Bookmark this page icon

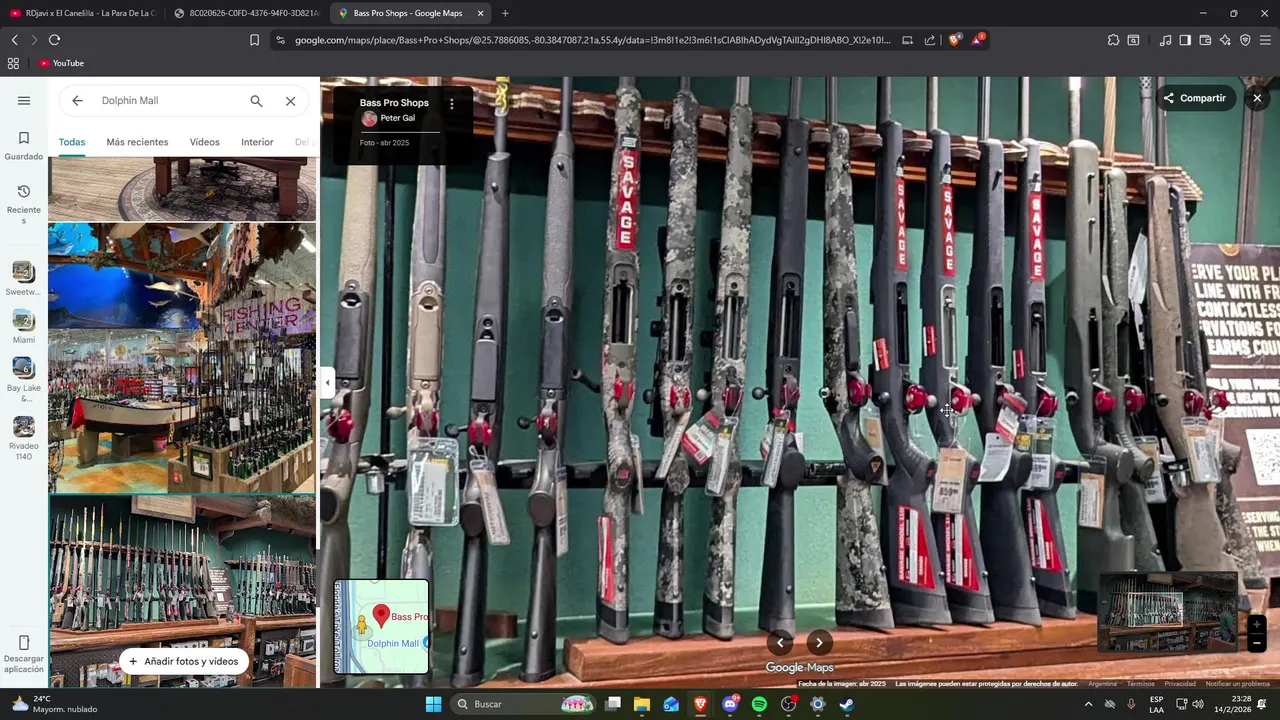pos(254,40)
